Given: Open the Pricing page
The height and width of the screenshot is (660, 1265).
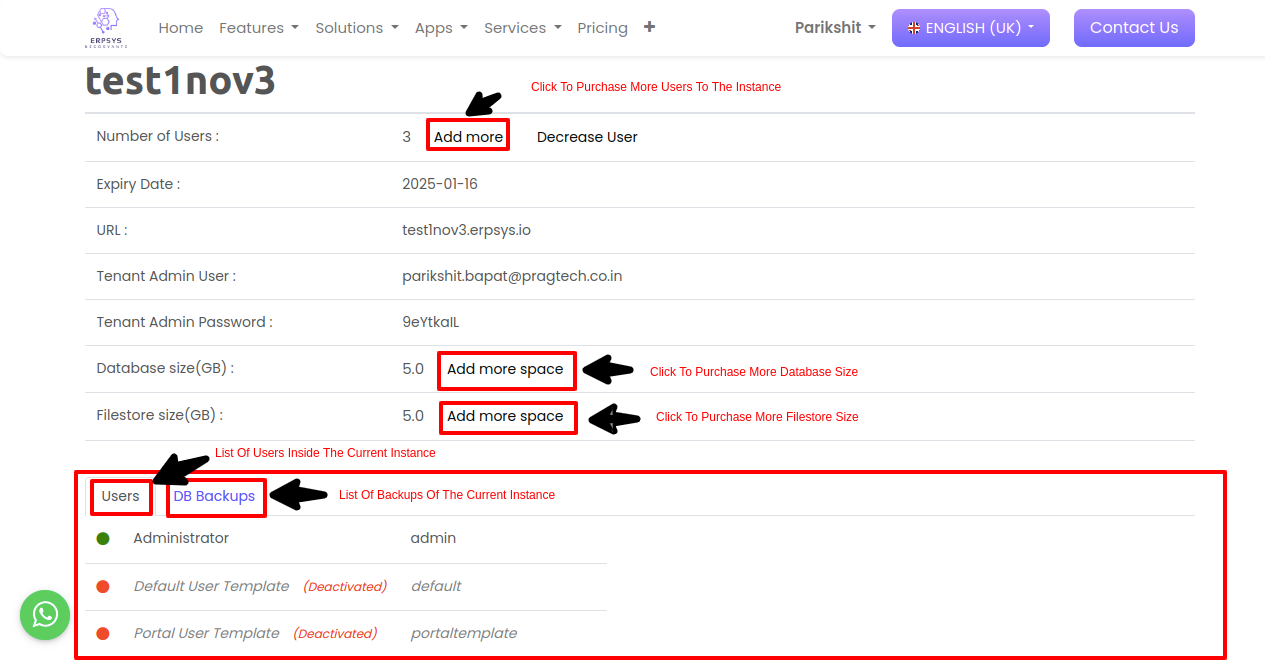Looking at the screenshot, I should [x=602, y=28].
